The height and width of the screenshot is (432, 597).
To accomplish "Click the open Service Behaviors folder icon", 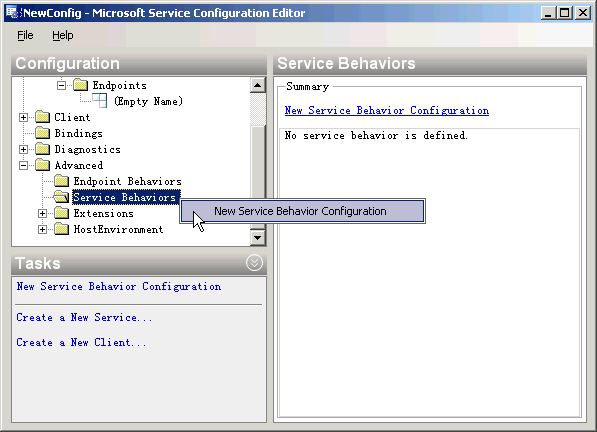I will (x=61, y=197).
